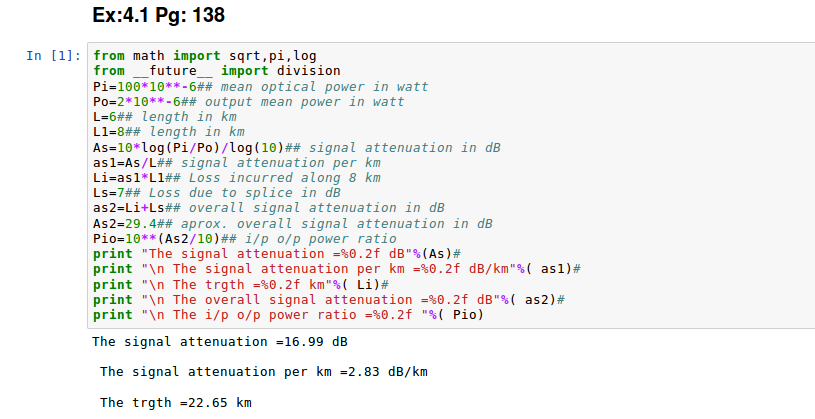Click the Ex:4.1 Pg: 138 heading
The height and width of the screenshot is (419, 815).
click(157, 16)
